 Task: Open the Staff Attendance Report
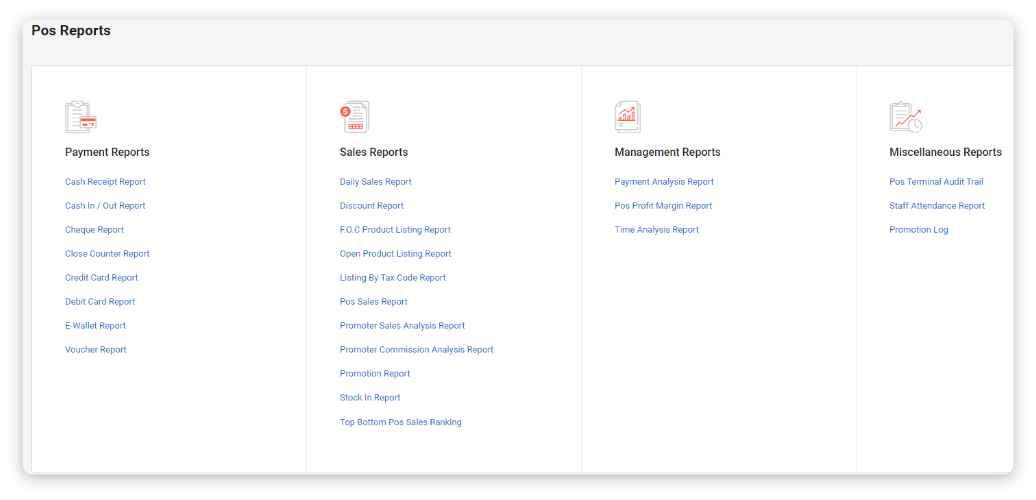tap(937, 206)
